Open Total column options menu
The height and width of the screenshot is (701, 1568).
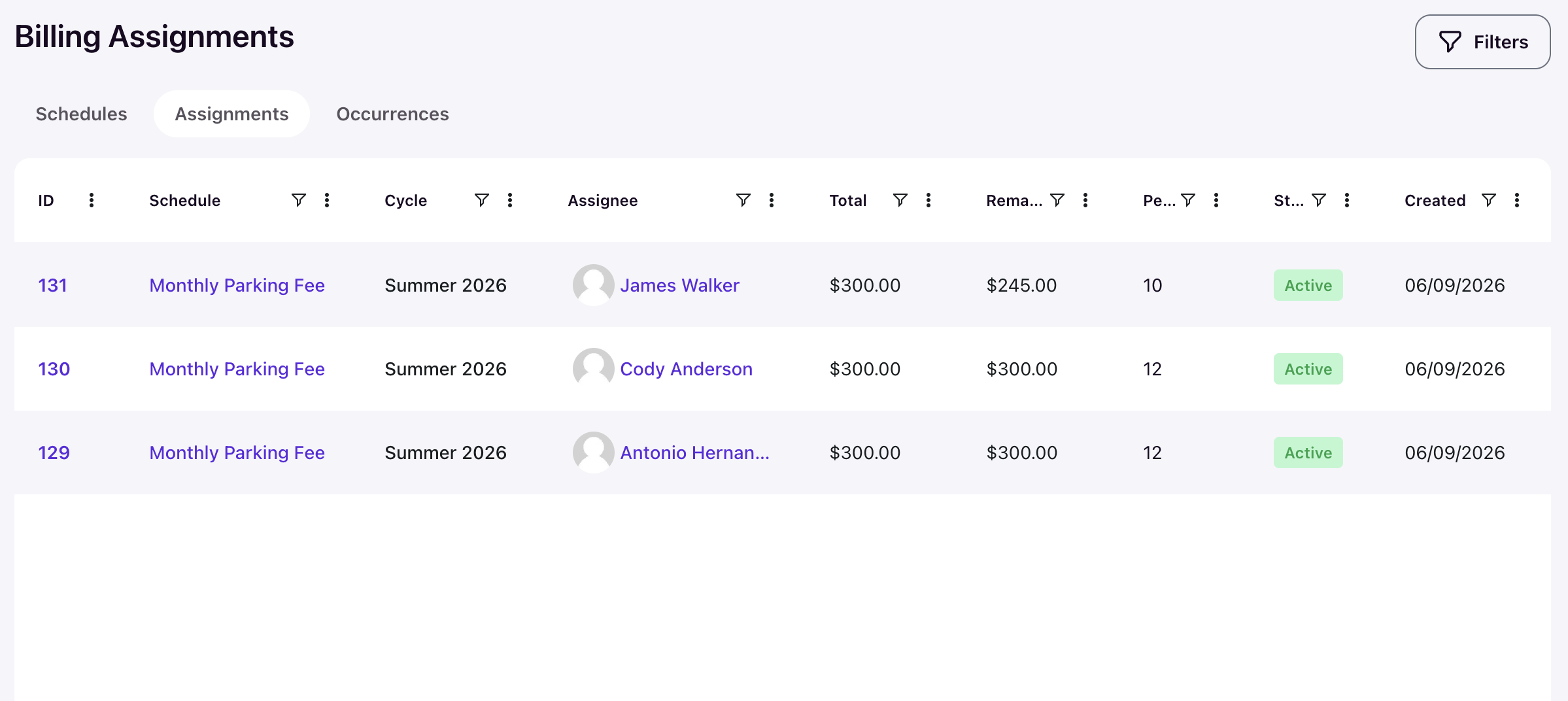tap(929, 200)
